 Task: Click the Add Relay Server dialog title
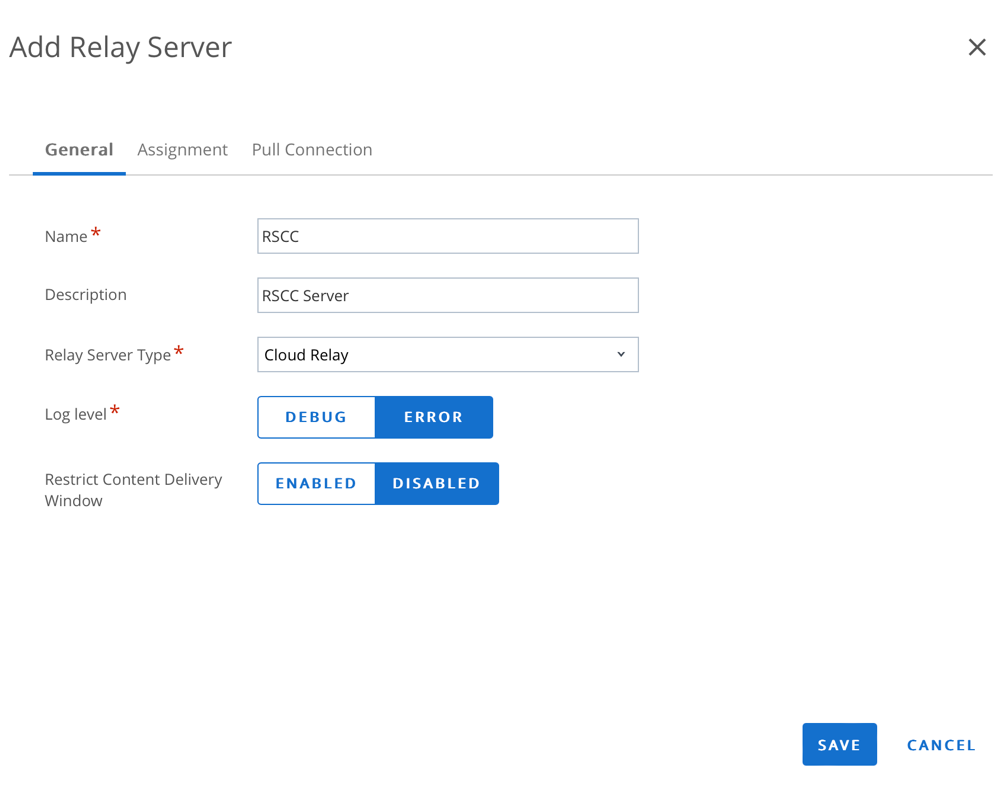pos(121,47)
